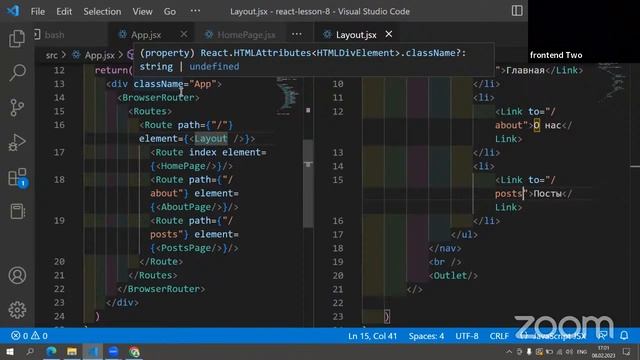Open the Selection menu

pyautogui.click(x=102, y=11)
